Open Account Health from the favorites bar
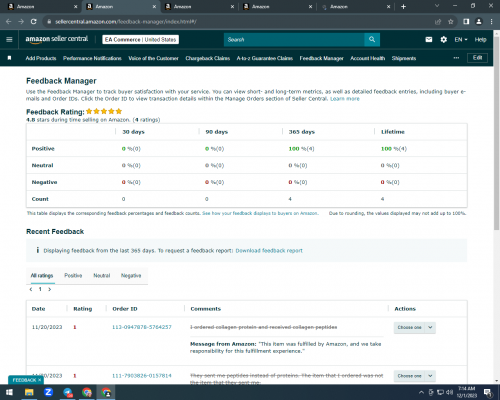Viewport: 500px width, 400px height. [x=367, y=58]
